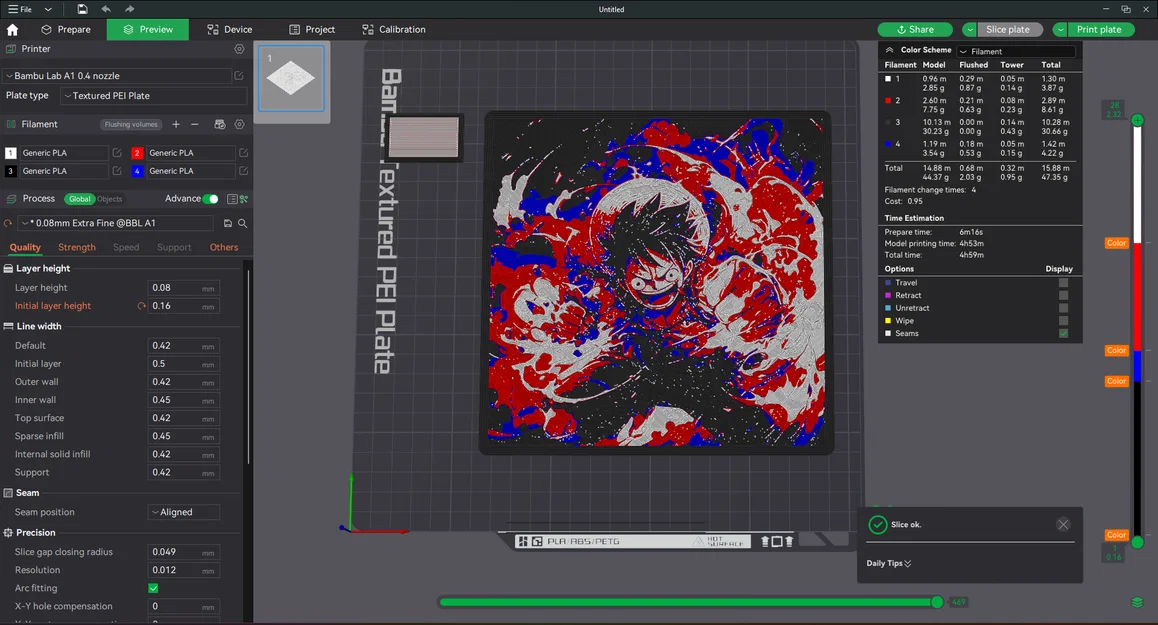Click the Print plate button
The height and width of the screenshot is (625, 1158).
point(1099,30)
